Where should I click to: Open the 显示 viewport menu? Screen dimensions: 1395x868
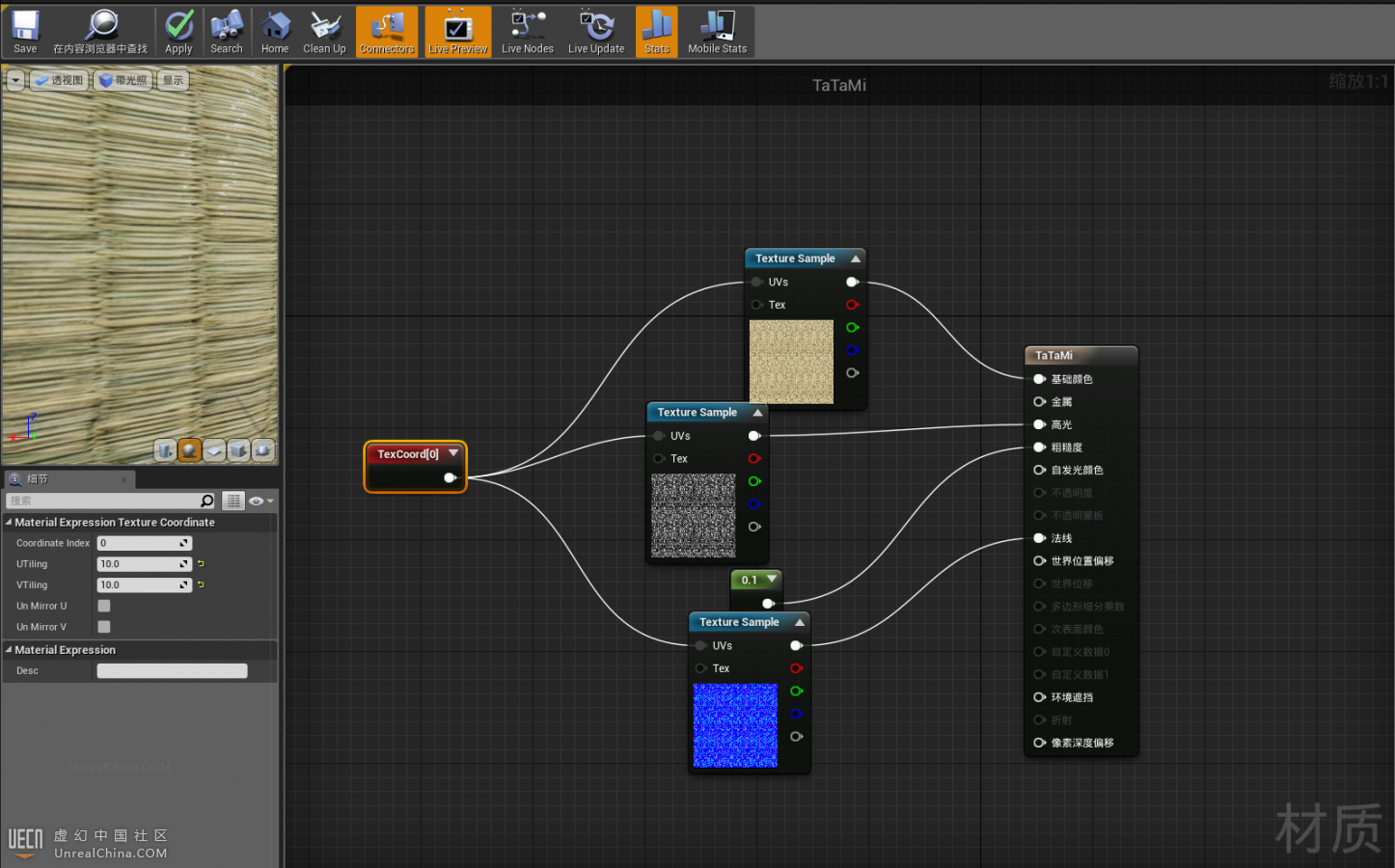173,81
